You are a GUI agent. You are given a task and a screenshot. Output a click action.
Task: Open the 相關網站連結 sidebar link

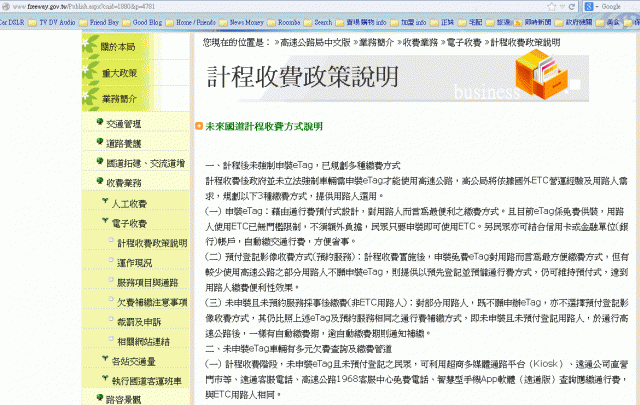click(x=143, y=341)
